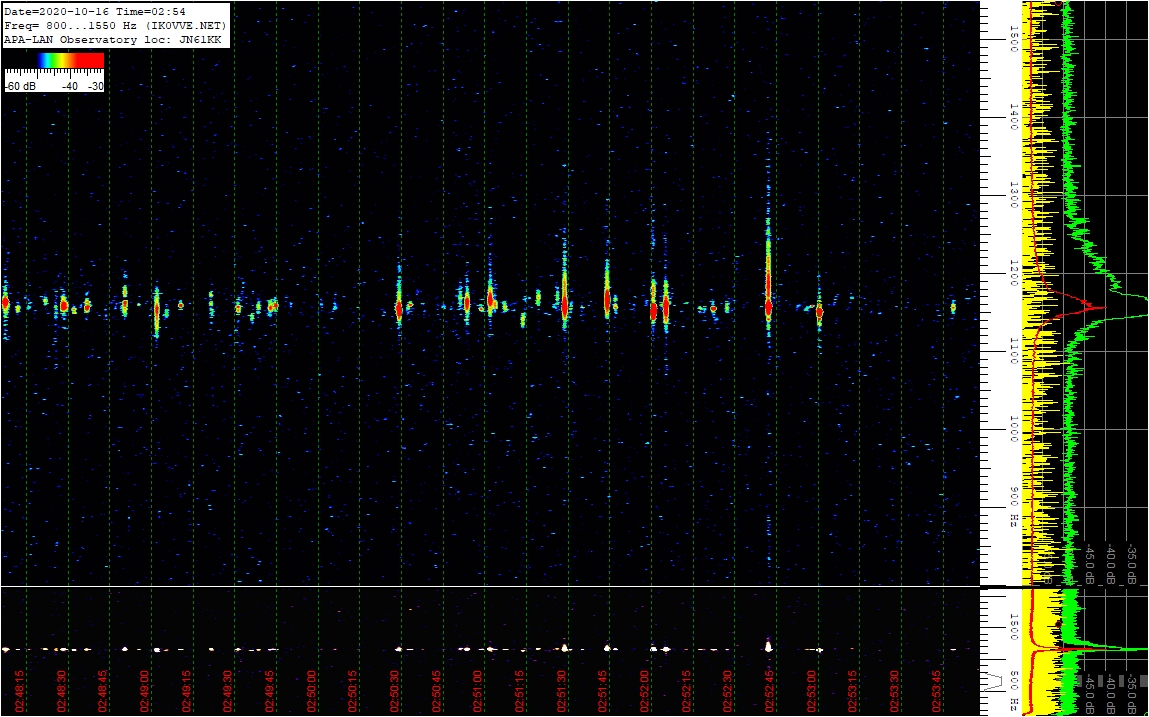
Task: Select the 02:48:30 time marker
Action: pos(62,691)
